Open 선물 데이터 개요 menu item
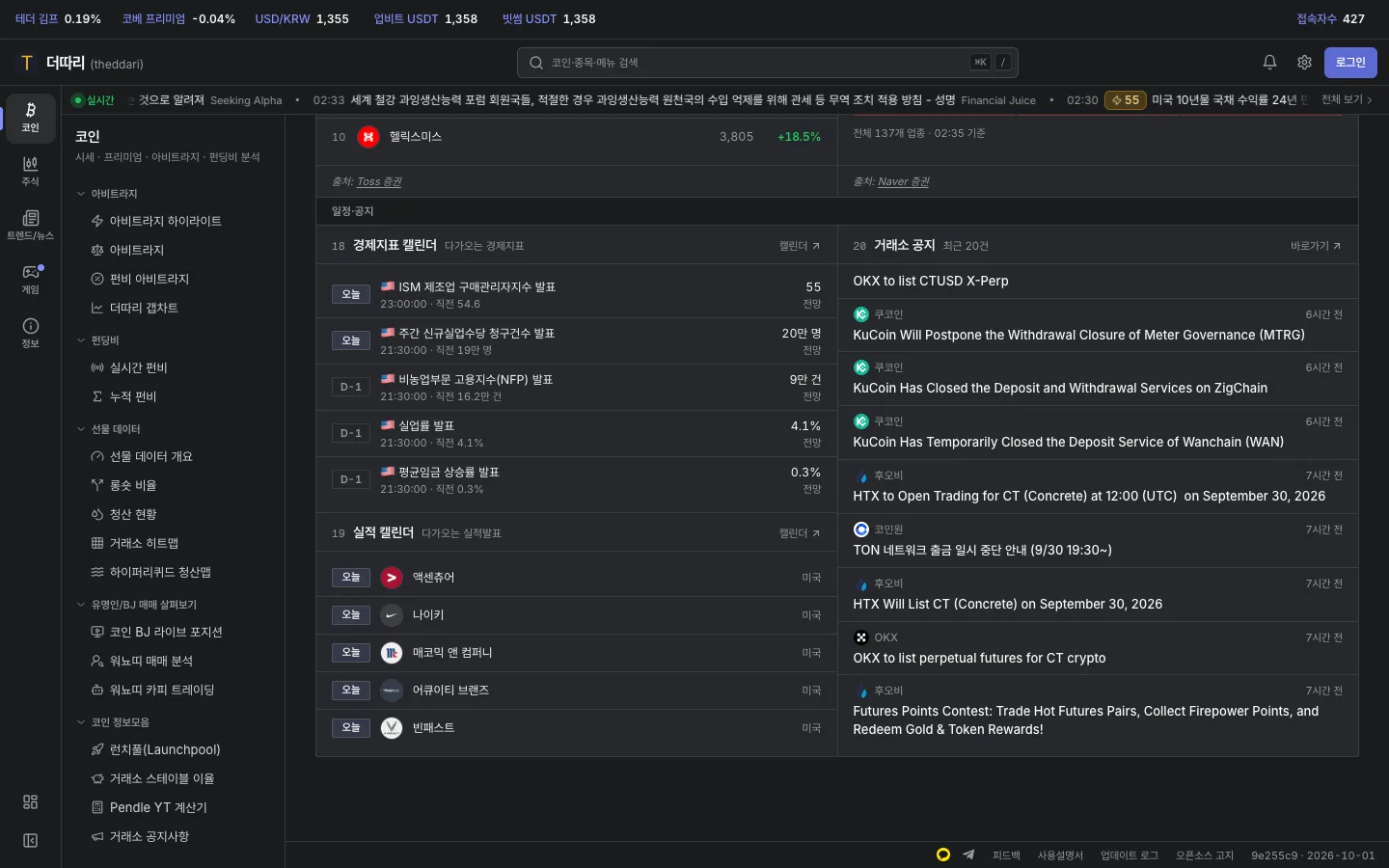1389x868 pixels. [173, 456]
